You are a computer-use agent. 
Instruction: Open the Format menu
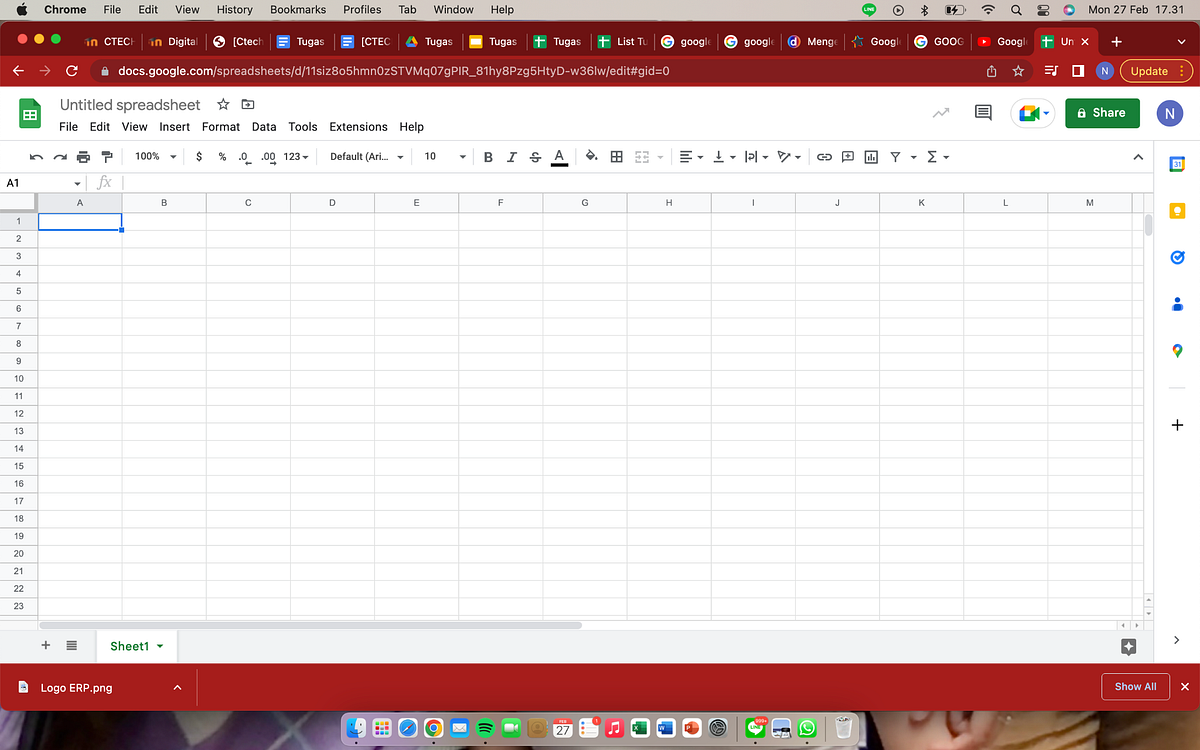click(220, 127)
